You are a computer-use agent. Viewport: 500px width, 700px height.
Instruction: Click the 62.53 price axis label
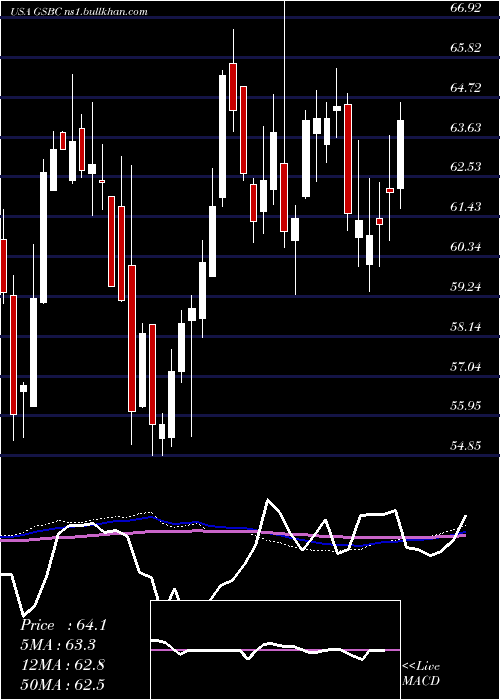pos(466,167)
